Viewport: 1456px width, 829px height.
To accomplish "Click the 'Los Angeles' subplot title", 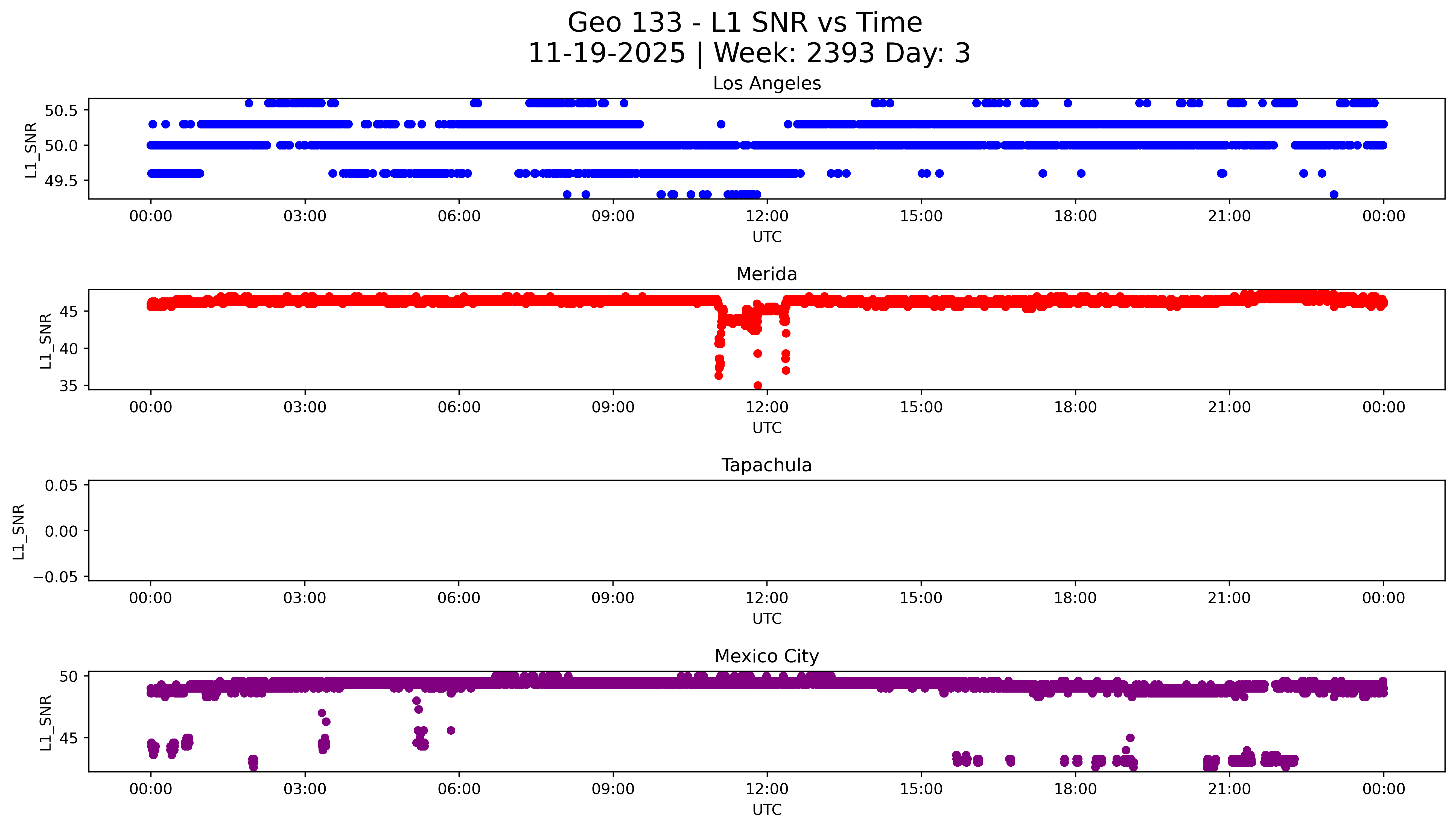I will tap(766, 84).
